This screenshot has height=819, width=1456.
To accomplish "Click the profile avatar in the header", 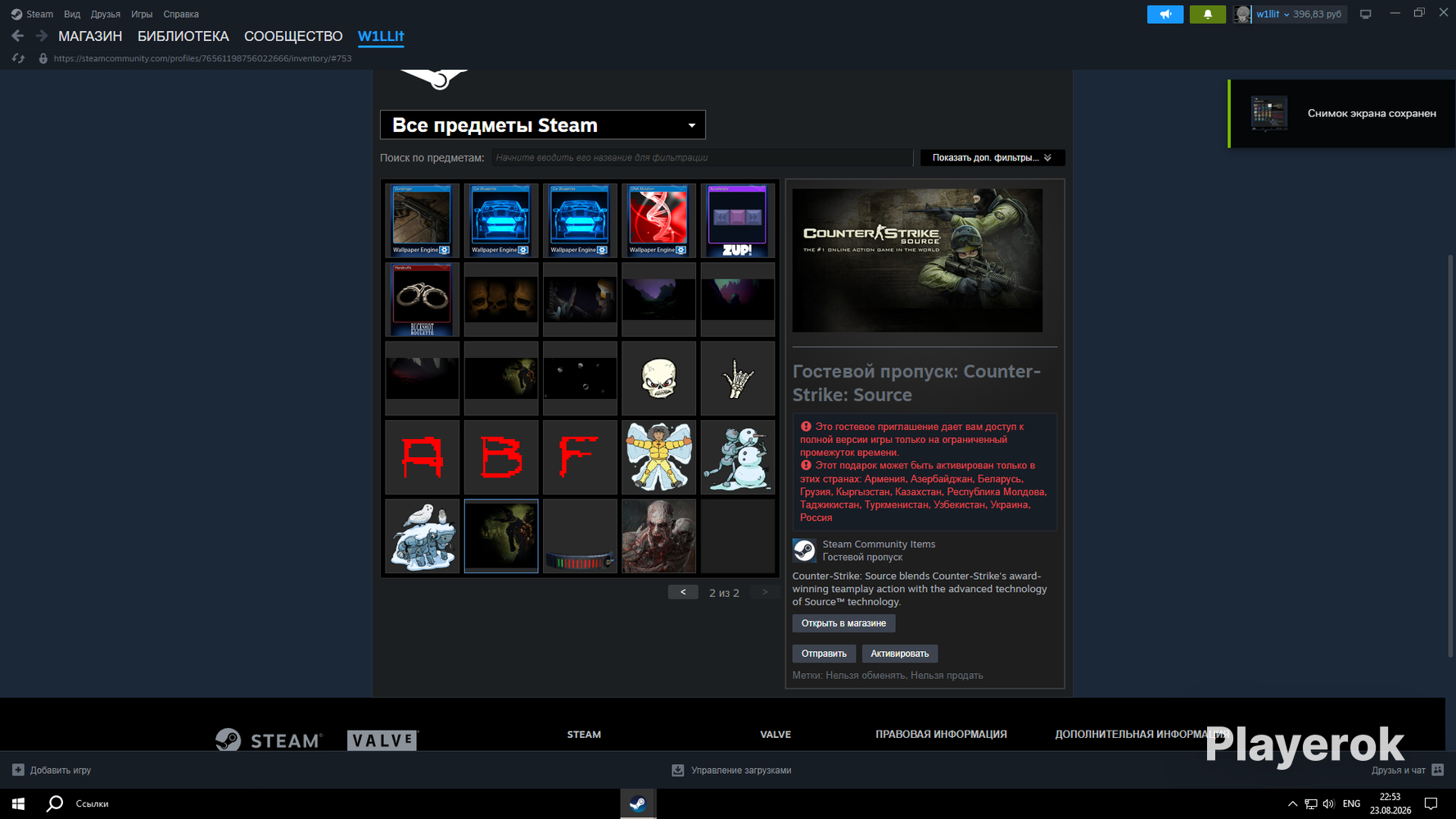I will coord(1242,14).
